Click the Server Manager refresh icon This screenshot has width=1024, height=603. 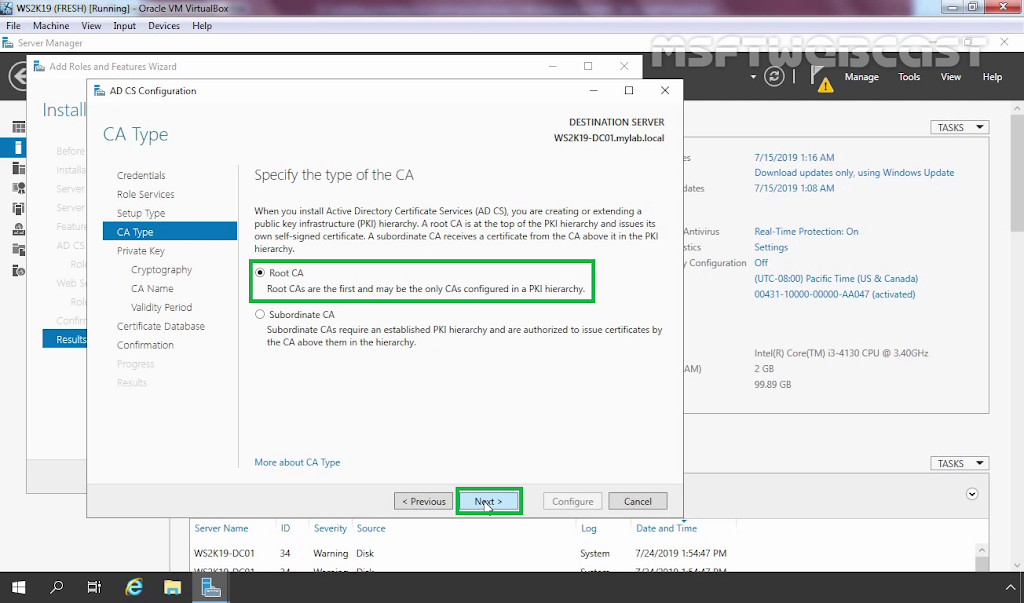(774, 76)
